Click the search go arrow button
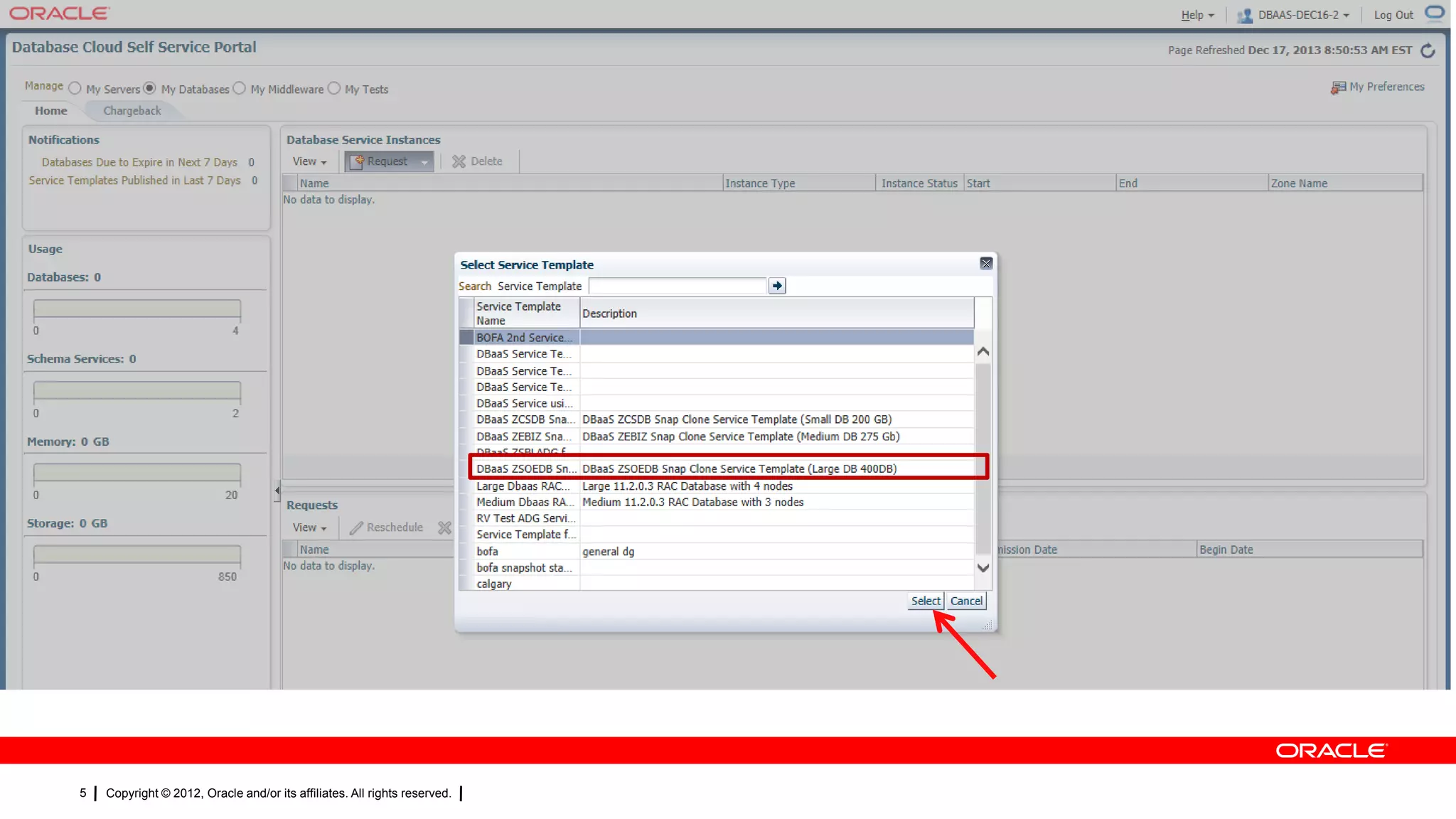The image size is (1456, 819). (x=777, y=286)
